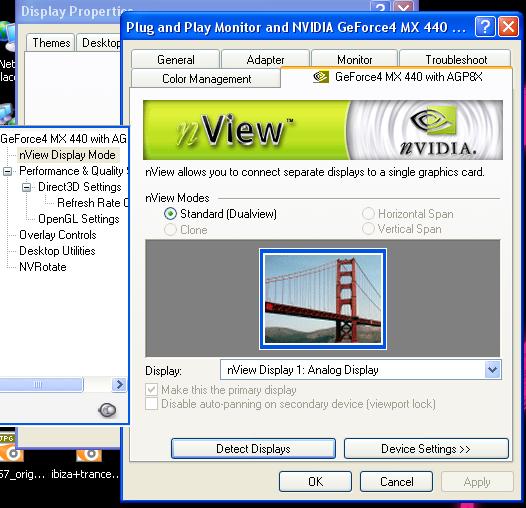Select OpenGL Settings tree item
The width and height of the screenshot is (526, 508).
pos(79,219)
